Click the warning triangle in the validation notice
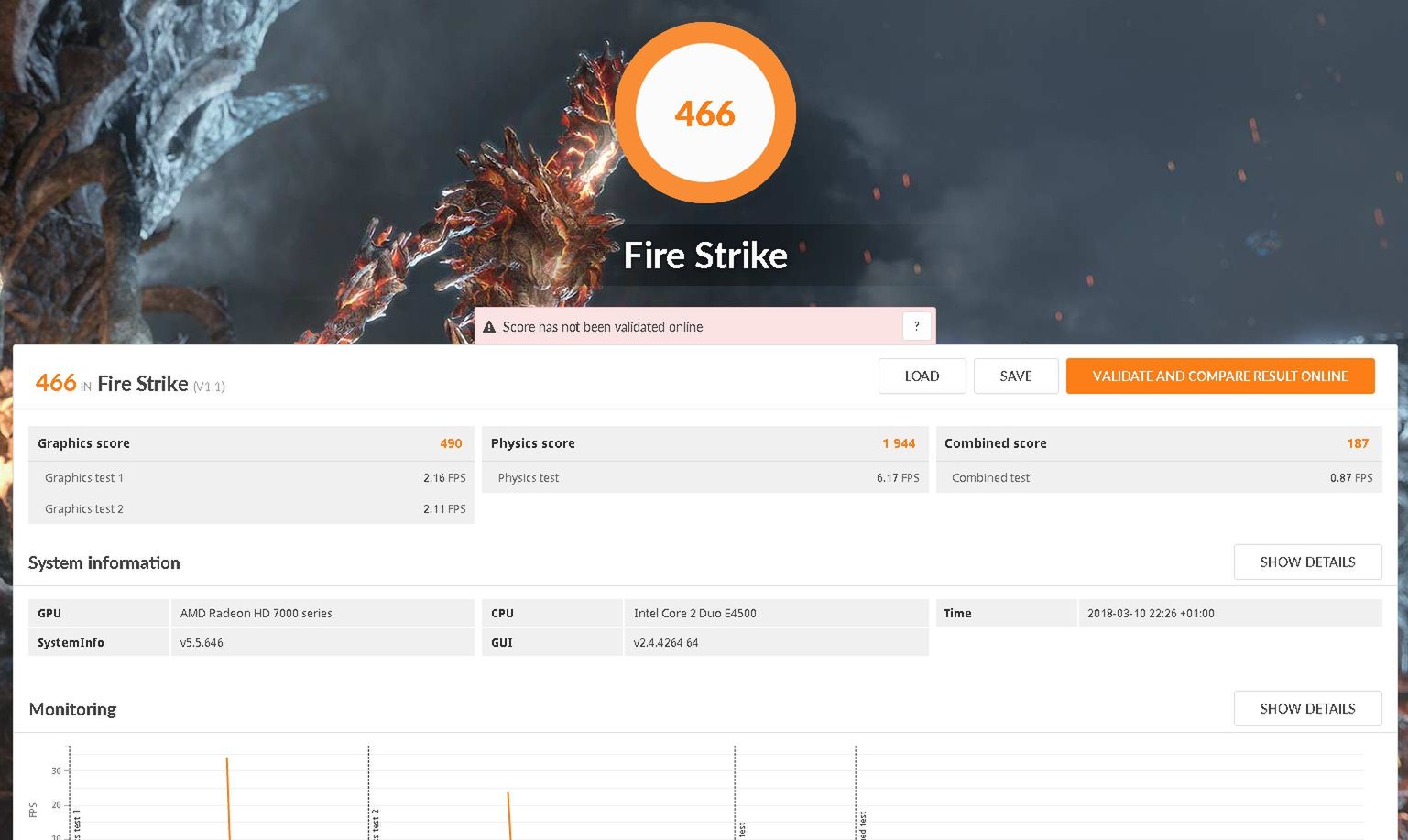 (x=490, y=326)
